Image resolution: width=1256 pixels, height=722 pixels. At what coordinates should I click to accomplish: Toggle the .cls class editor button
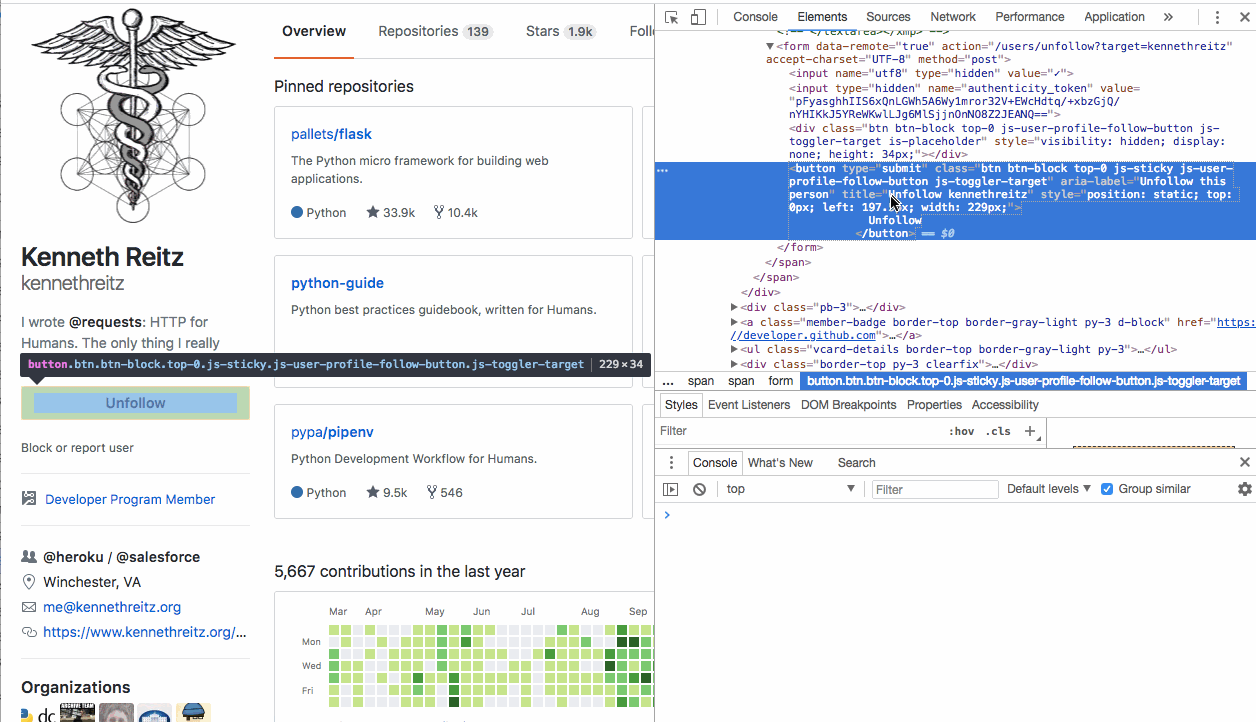[x=998, y=431]
